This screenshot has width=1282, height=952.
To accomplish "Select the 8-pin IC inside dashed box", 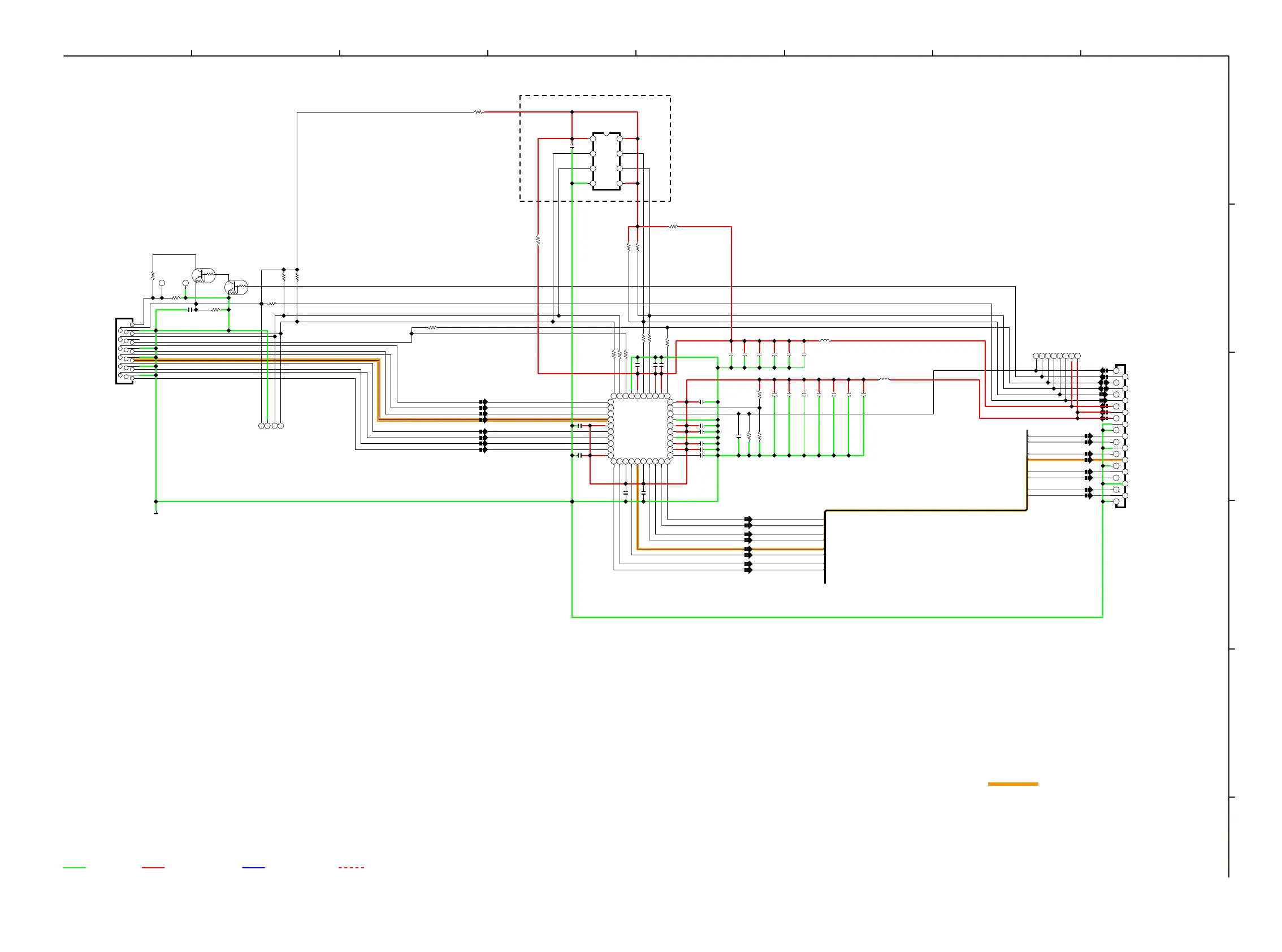I will pyautogui.click(x=606, y=161).
